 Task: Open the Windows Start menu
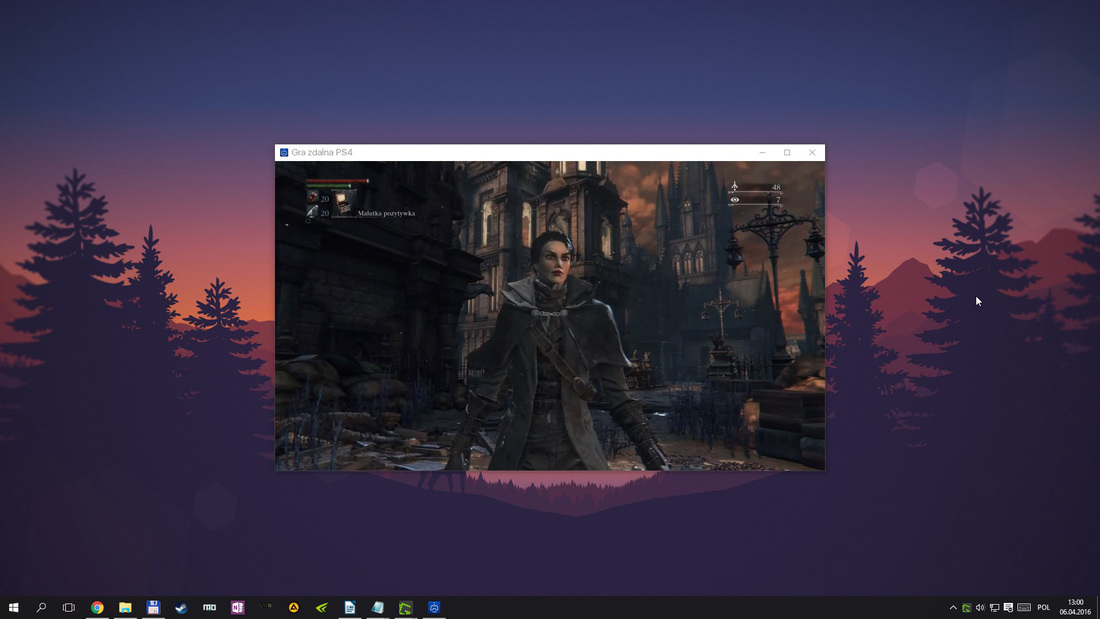(x=13, y=608)
